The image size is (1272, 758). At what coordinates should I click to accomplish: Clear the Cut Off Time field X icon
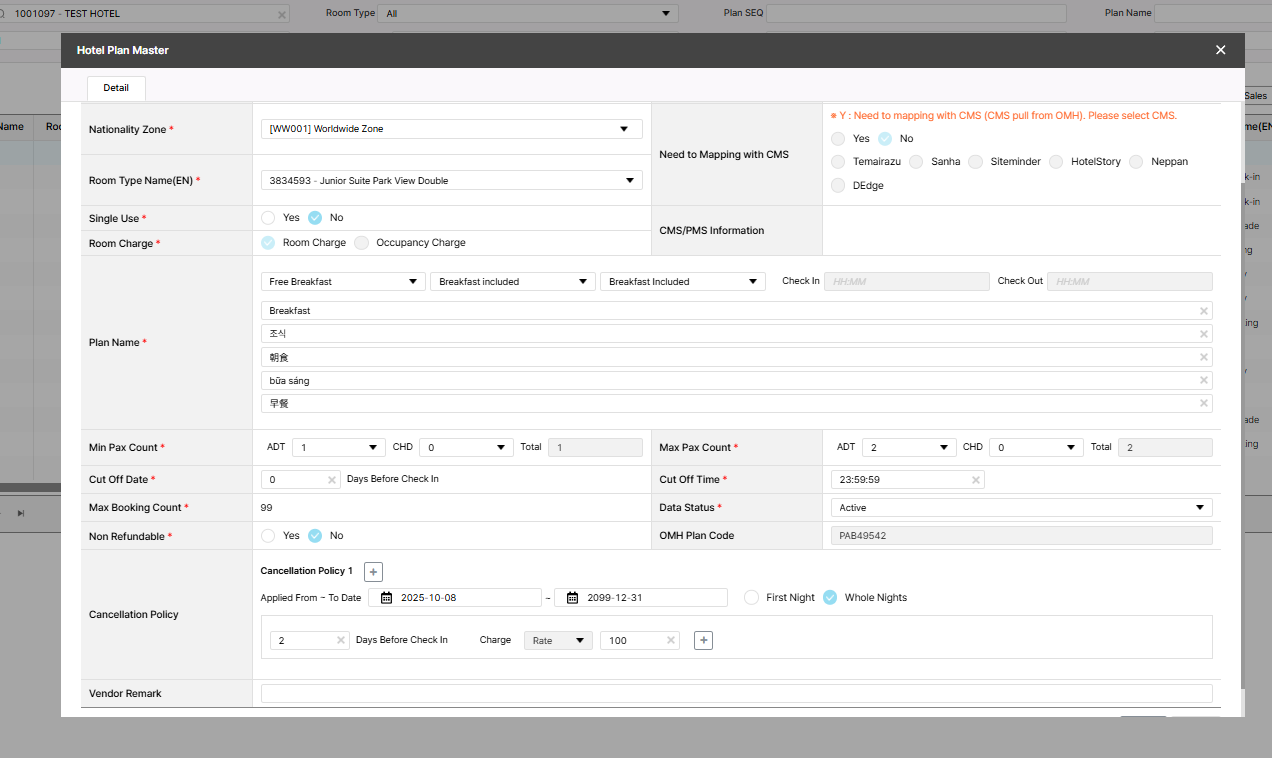pyautogui.click(x=975, y=480)
